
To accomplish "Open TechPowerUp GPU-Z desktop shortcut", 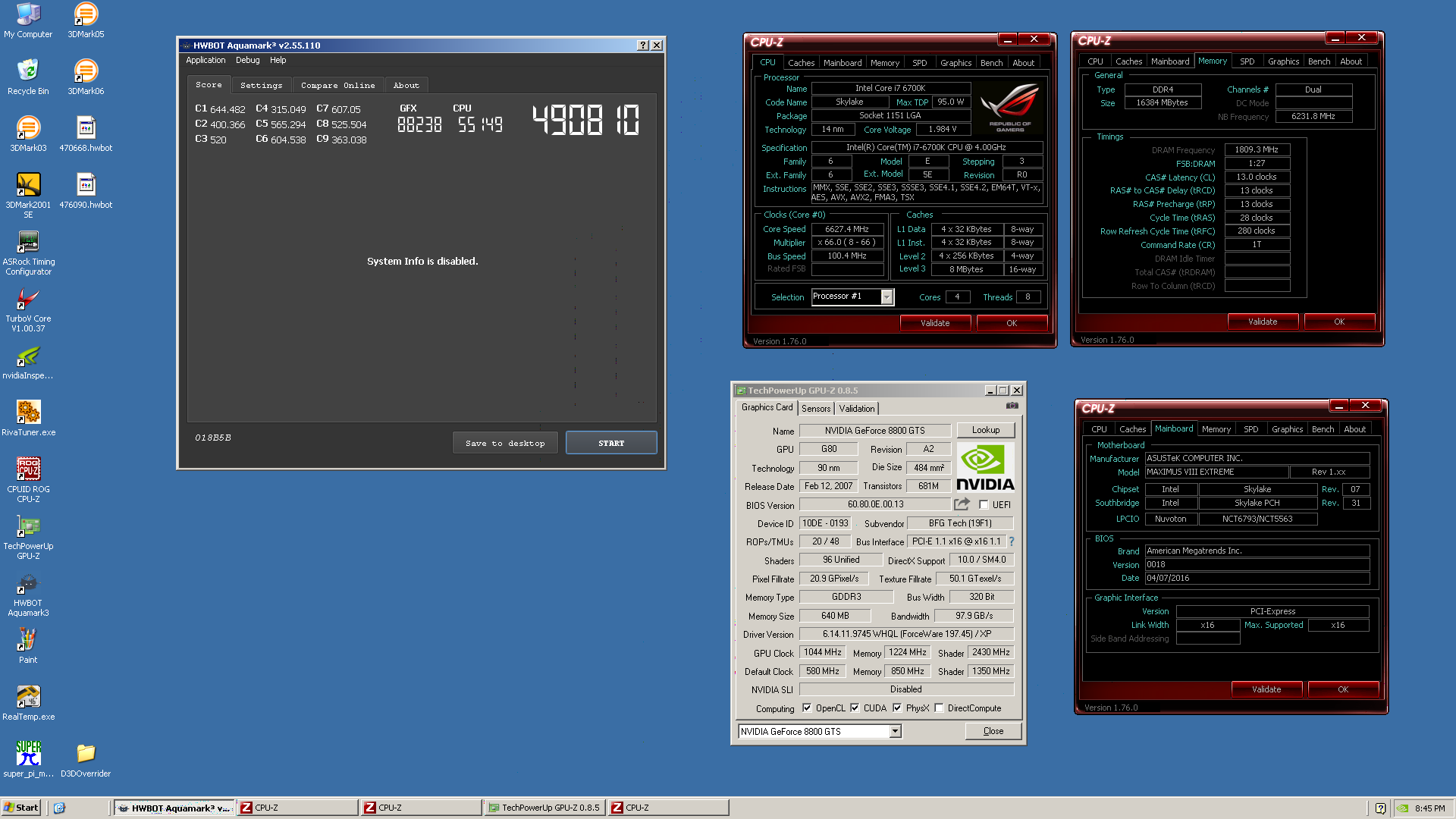I will tap(28, 537).
